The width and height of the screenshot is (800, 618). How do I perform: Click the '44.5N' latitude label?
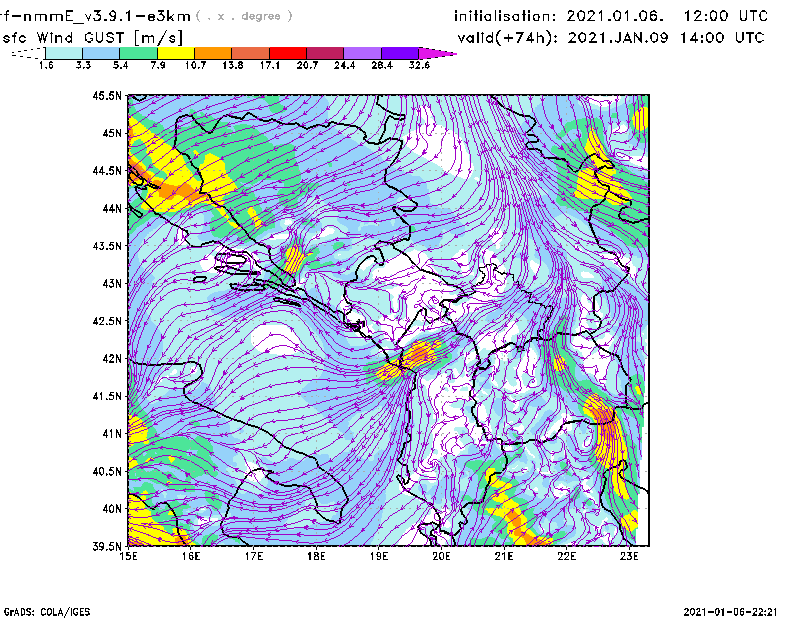[x=107, y=170]
